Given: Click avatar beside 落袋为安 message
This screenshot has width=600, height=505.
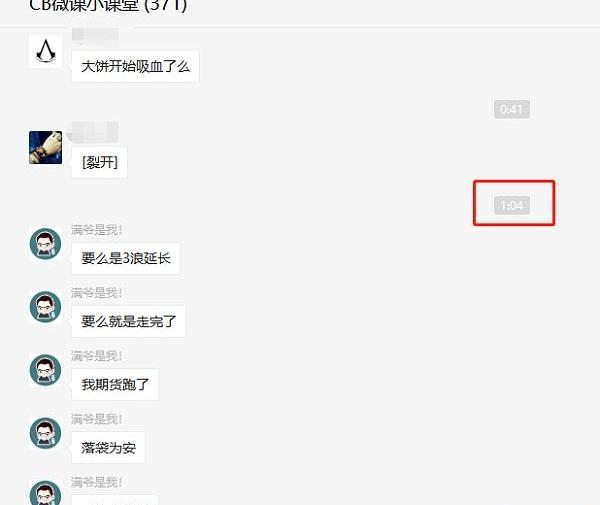Looking at the screenshot, I should 46,433.
